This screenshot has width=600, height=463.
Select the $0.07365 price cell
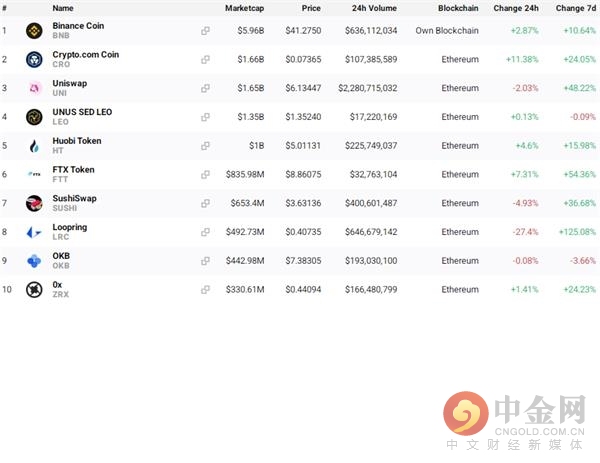(303, 59)
